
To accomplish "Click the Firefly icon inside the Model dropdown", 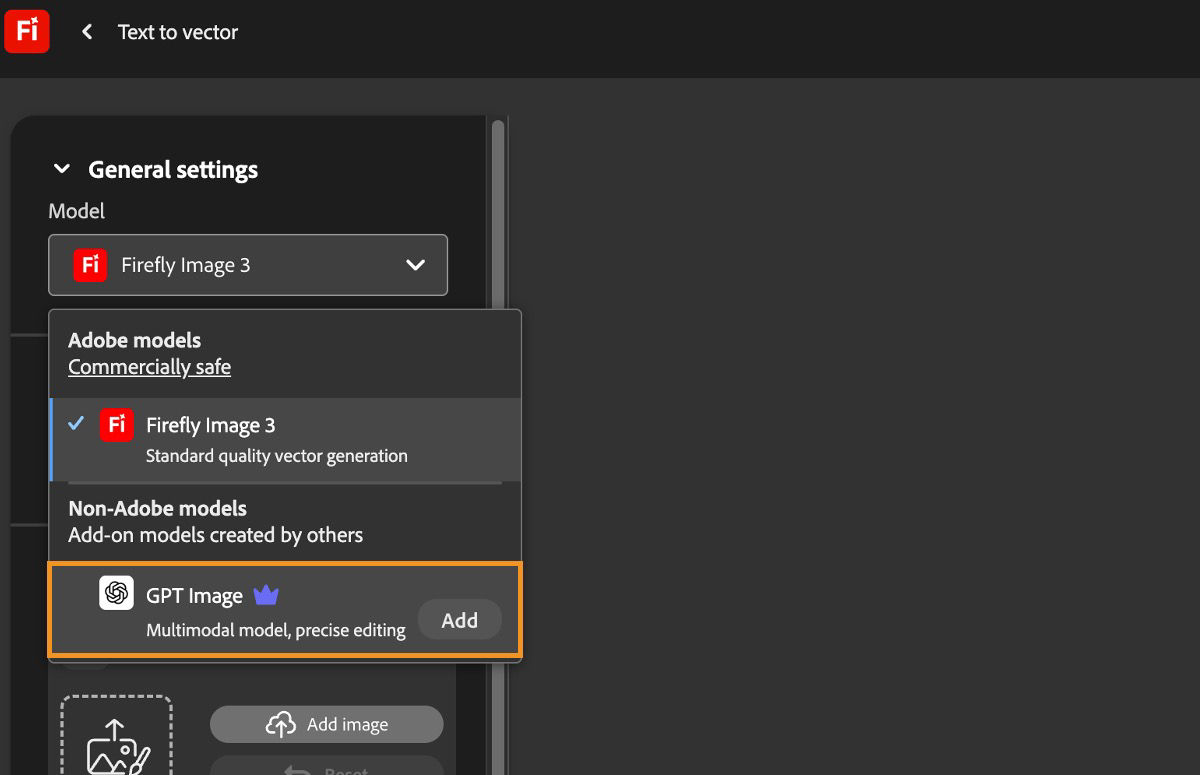I will tap(90, 265).
